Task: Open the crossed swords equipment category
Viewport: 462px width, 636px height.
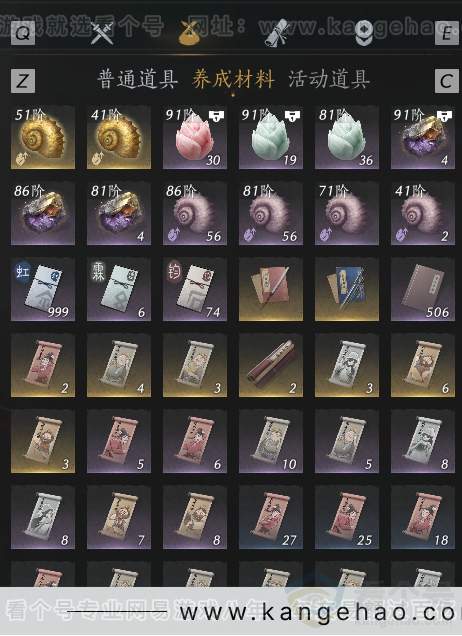Action: click(x=101, y=32)
